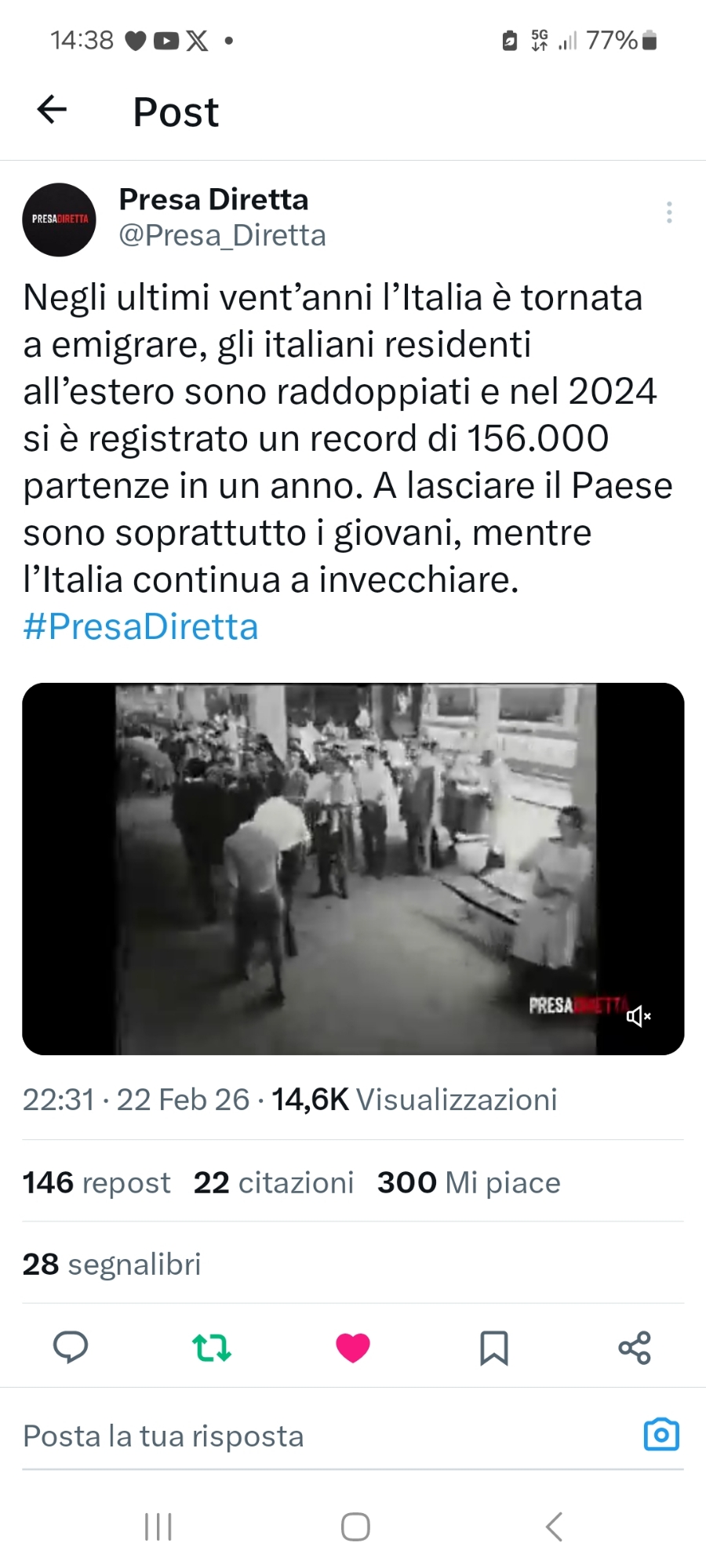Tap the Android navigation back chevron
Screen dimensions: 706x1568
coord(554,1526)
